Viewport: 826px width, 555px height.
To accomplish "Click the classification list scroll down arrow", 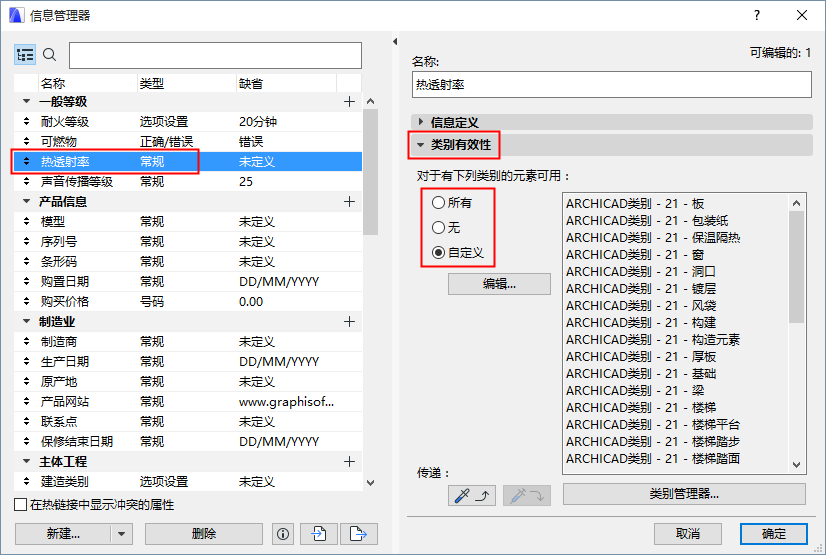I will pyautogui.click(x=796, y=465).
